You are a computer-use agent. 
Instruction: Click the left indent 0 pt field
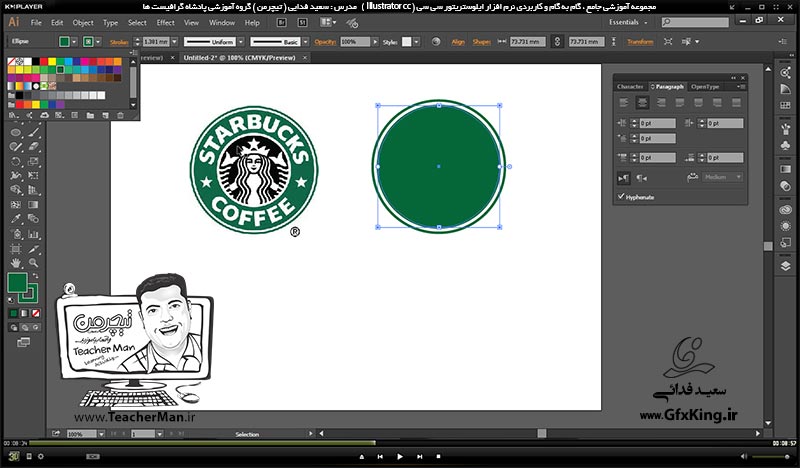[657, 123]
